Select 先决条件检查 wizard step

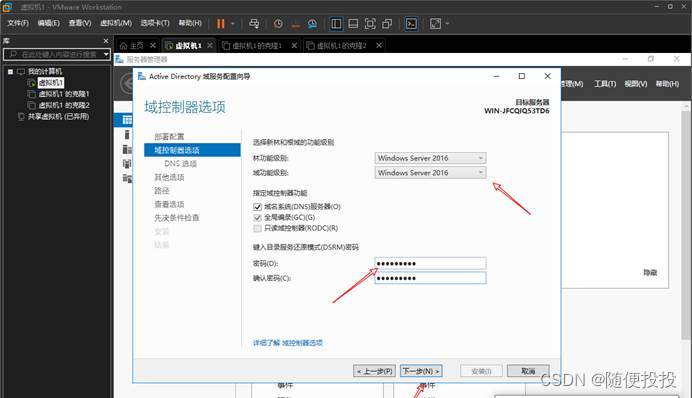[177, 218]
